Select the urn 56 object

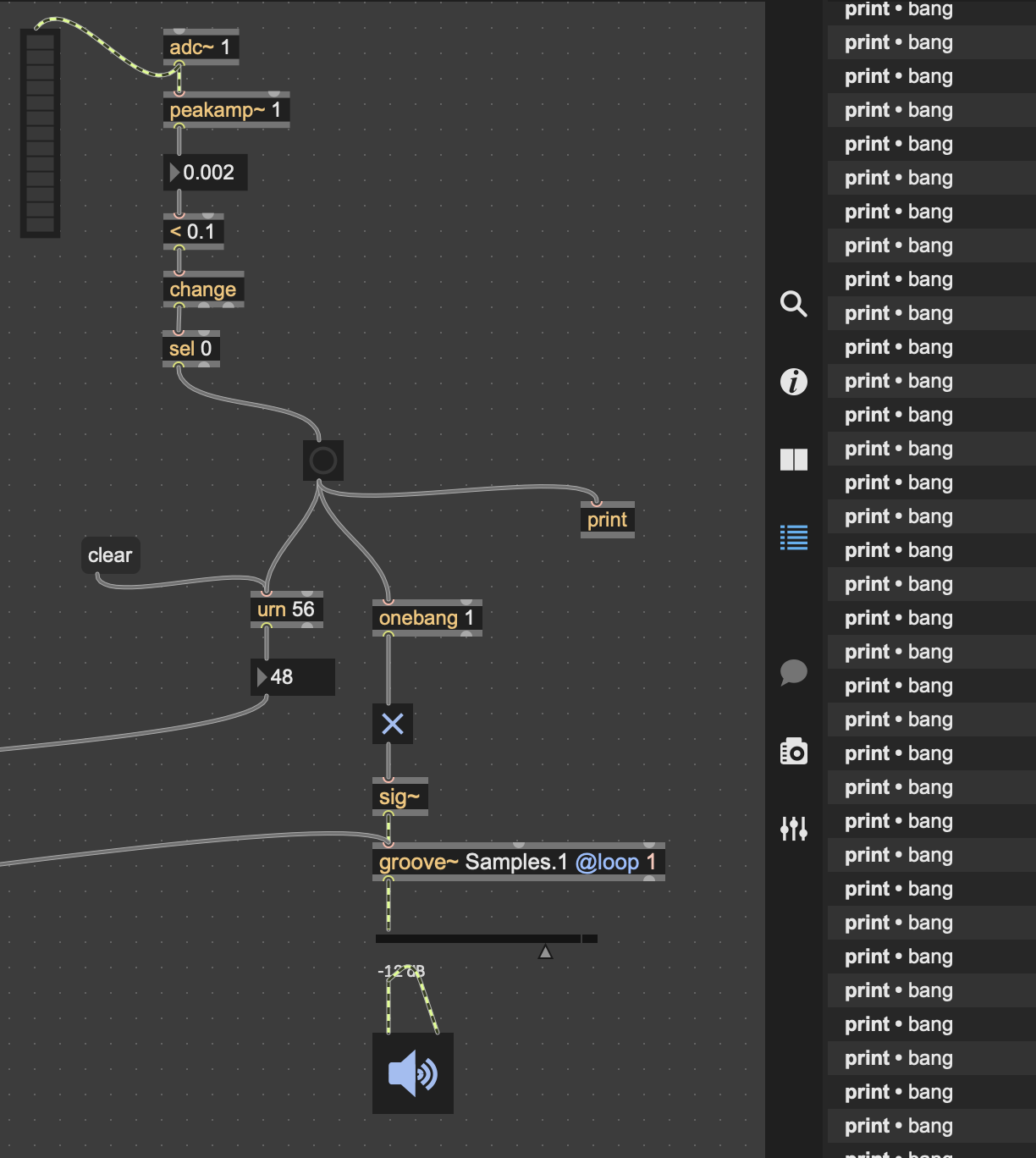tap(285, 609)
